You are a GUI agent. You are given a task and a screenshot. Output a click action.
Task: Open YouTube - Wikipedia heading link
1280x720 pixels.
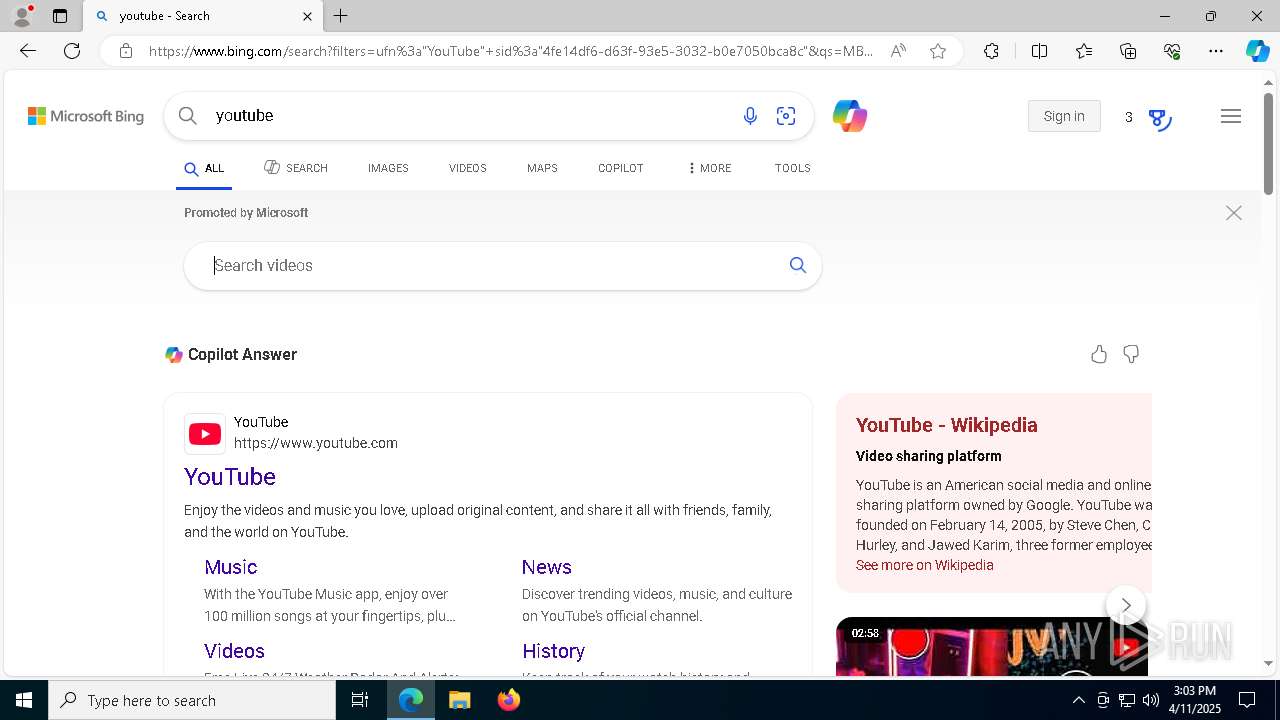(947, 425)
